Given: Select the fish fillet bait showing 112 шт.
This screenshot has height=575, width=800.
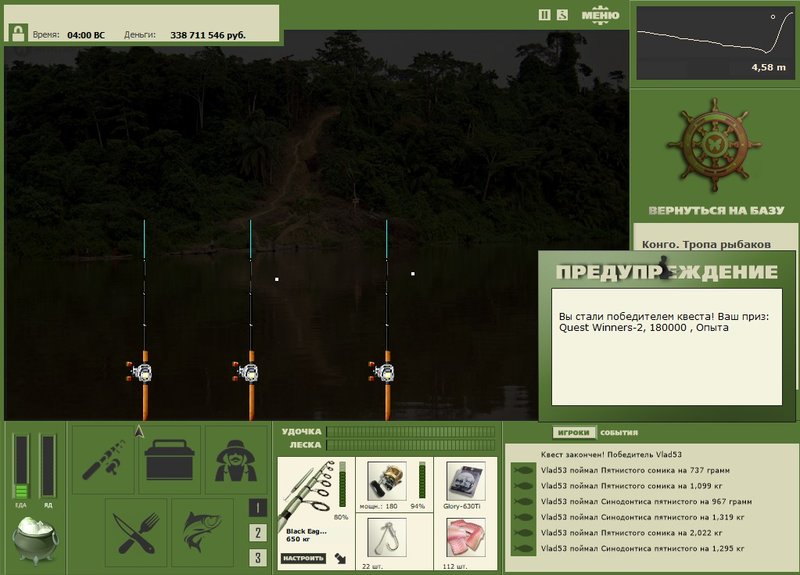Looking at the screenshot, I should (465, 538).
